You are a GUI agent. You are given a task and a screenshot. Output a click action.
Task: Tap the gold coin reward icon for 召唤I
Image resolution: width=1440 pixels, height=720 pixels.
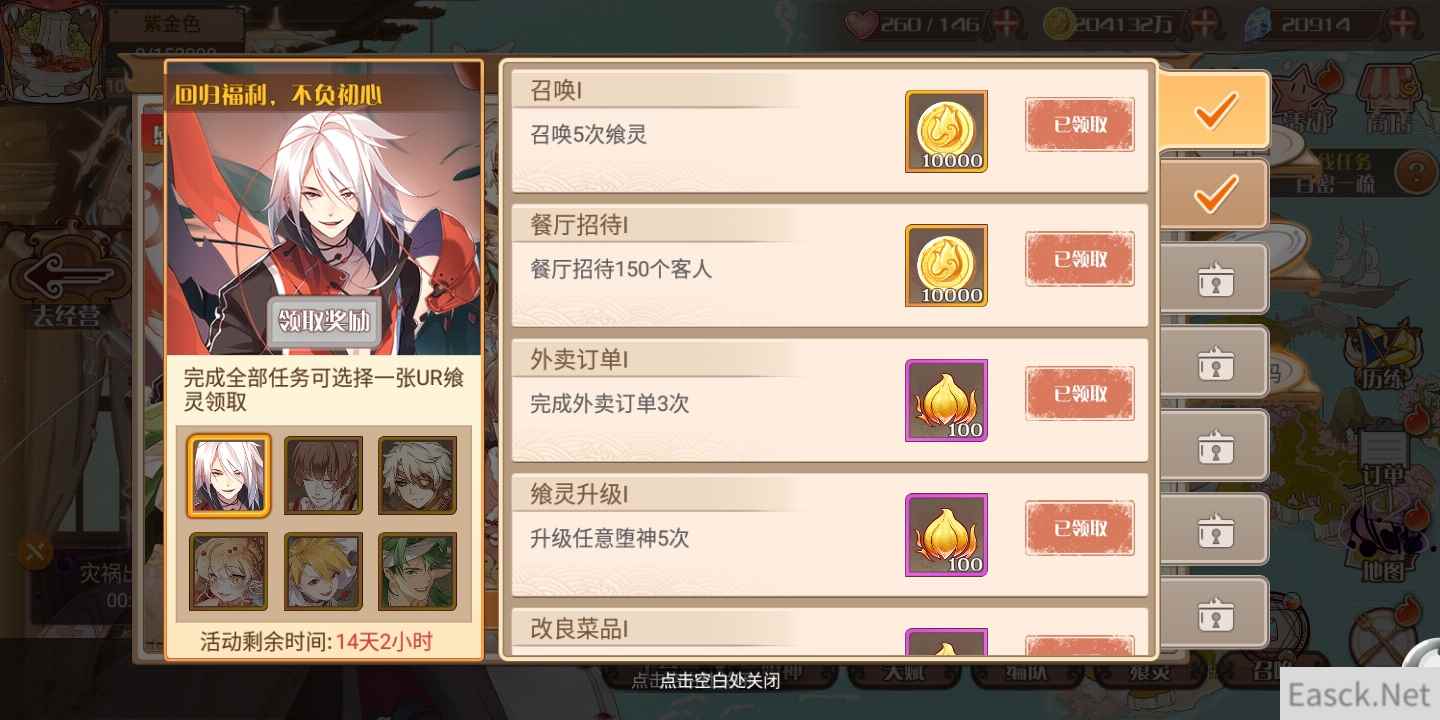coord(946,131)
